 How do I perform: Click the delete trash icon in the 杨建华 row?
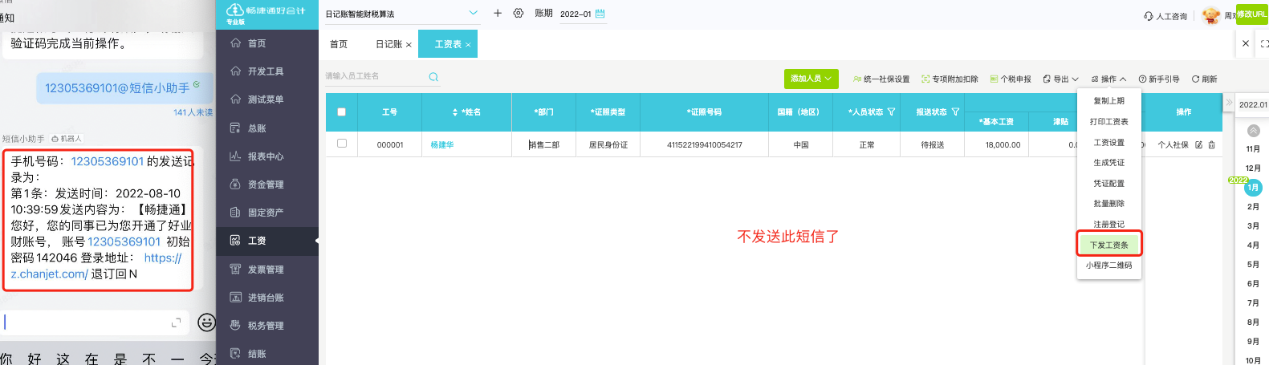click(1212, 145)
